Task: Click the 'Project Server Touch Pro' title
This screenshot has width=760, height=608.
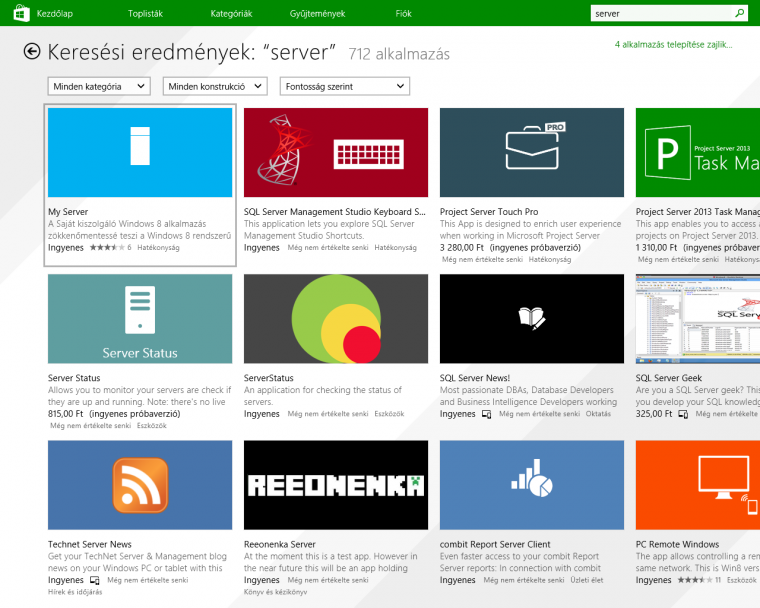Action: [489, 212]
